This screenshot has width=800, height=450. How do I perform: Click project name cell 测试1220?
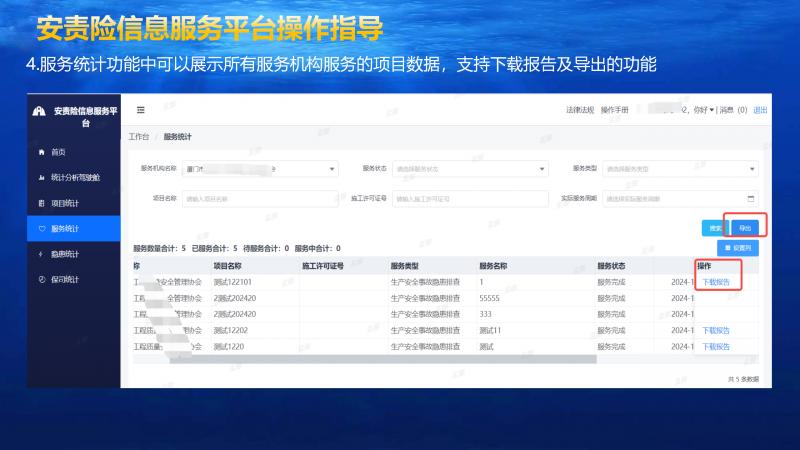tap(229, 347)
